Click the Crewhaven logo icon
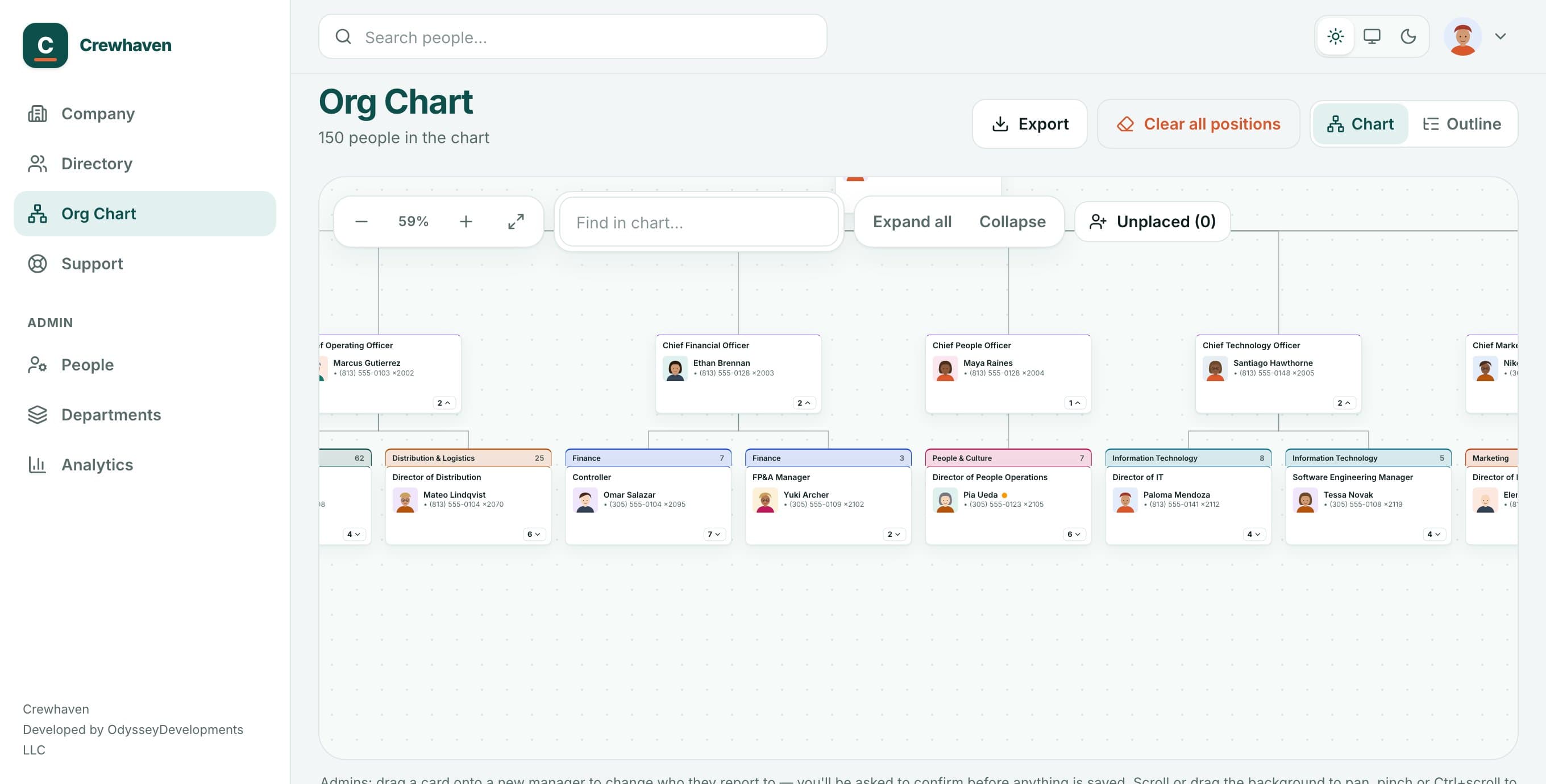The height and width of the screenshot is (784, 1546). point(45,45)
